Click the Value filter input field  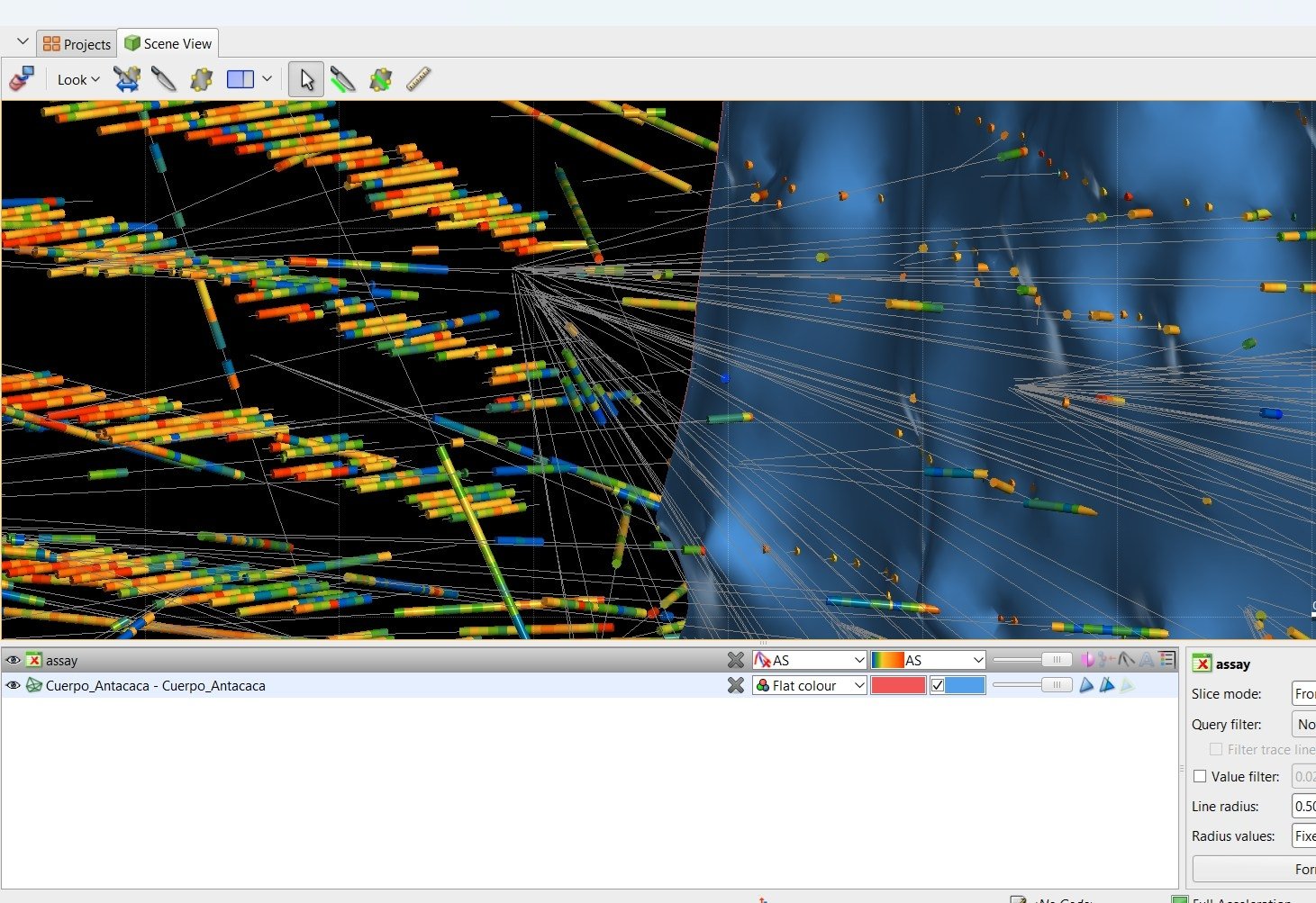click(x=1303, y=776)
